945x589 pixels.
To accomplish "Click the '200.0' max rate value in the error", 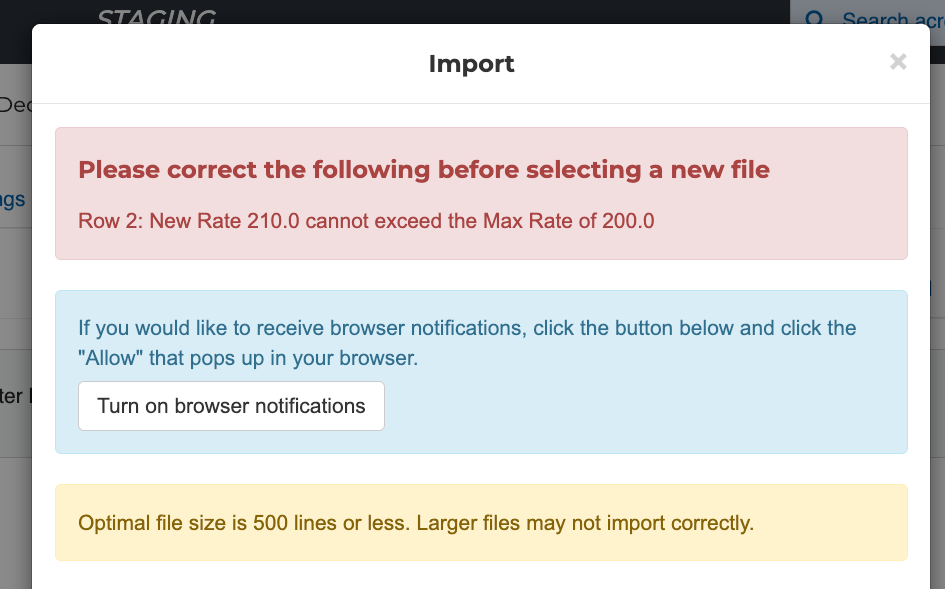I will (628, 220).
